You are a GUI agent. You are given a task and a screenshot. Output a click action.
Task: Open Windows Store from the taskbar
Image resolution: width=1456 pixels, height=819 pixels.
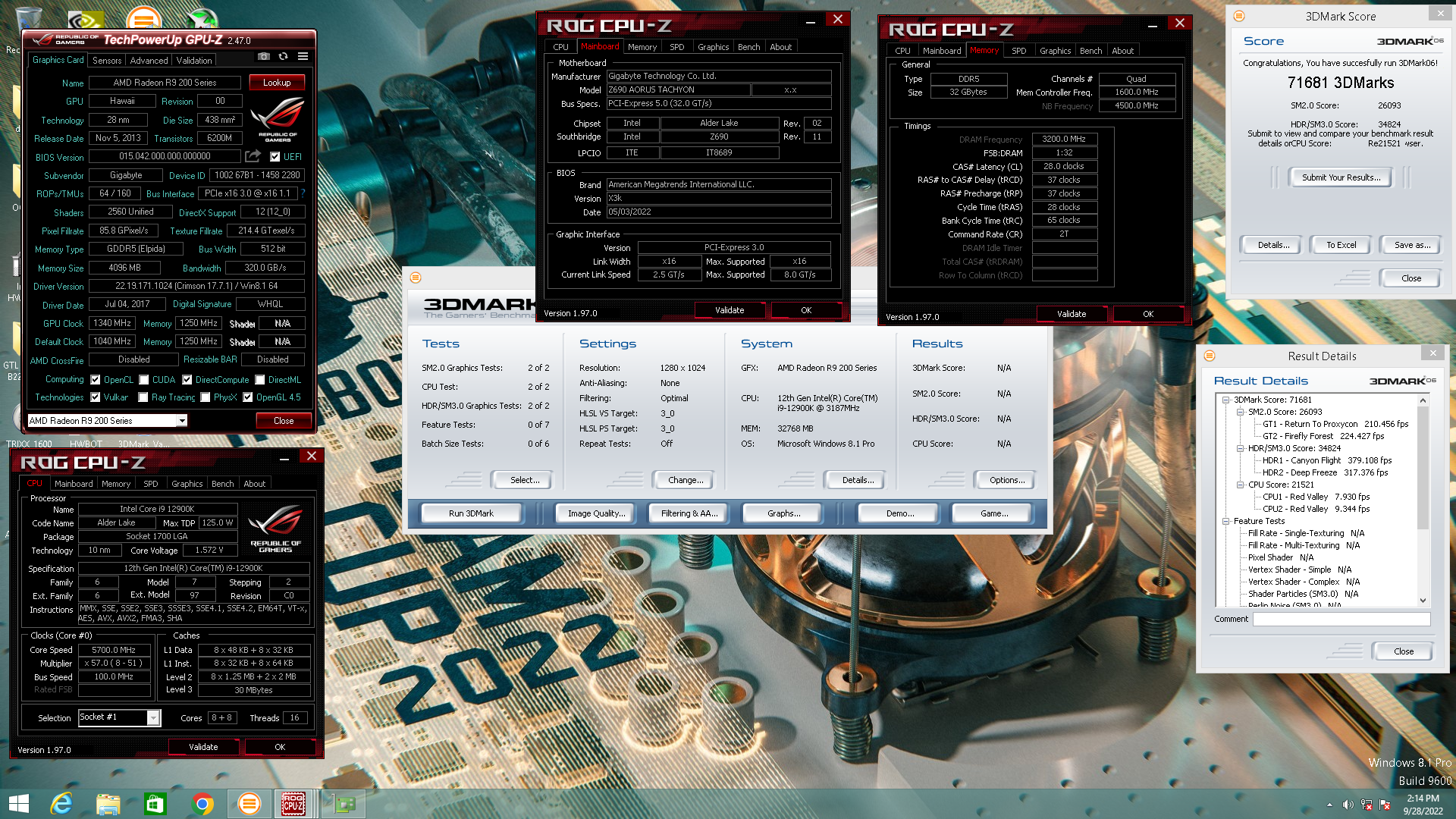click(x=155, y=804)
